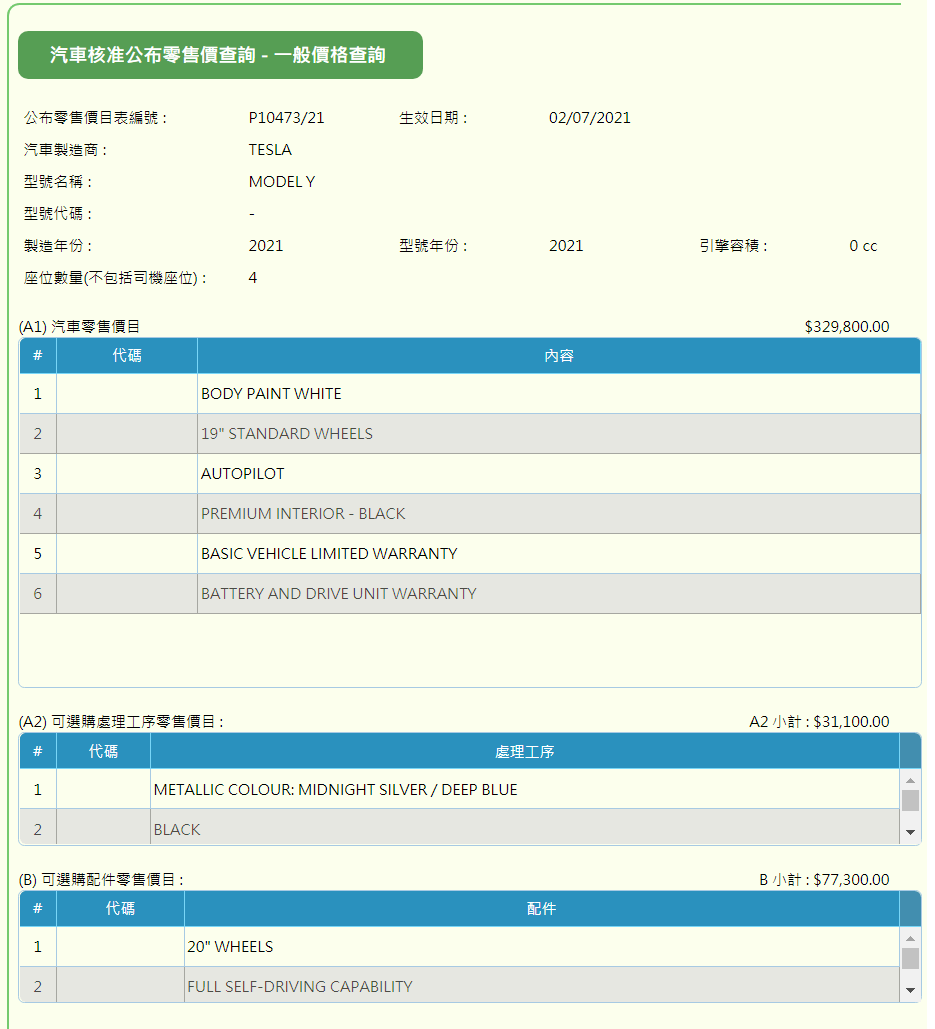The width and height of the screenshot is (935, 1029).
Task: Click the manufacturer value TESLA
Action: tap(270, 150)
